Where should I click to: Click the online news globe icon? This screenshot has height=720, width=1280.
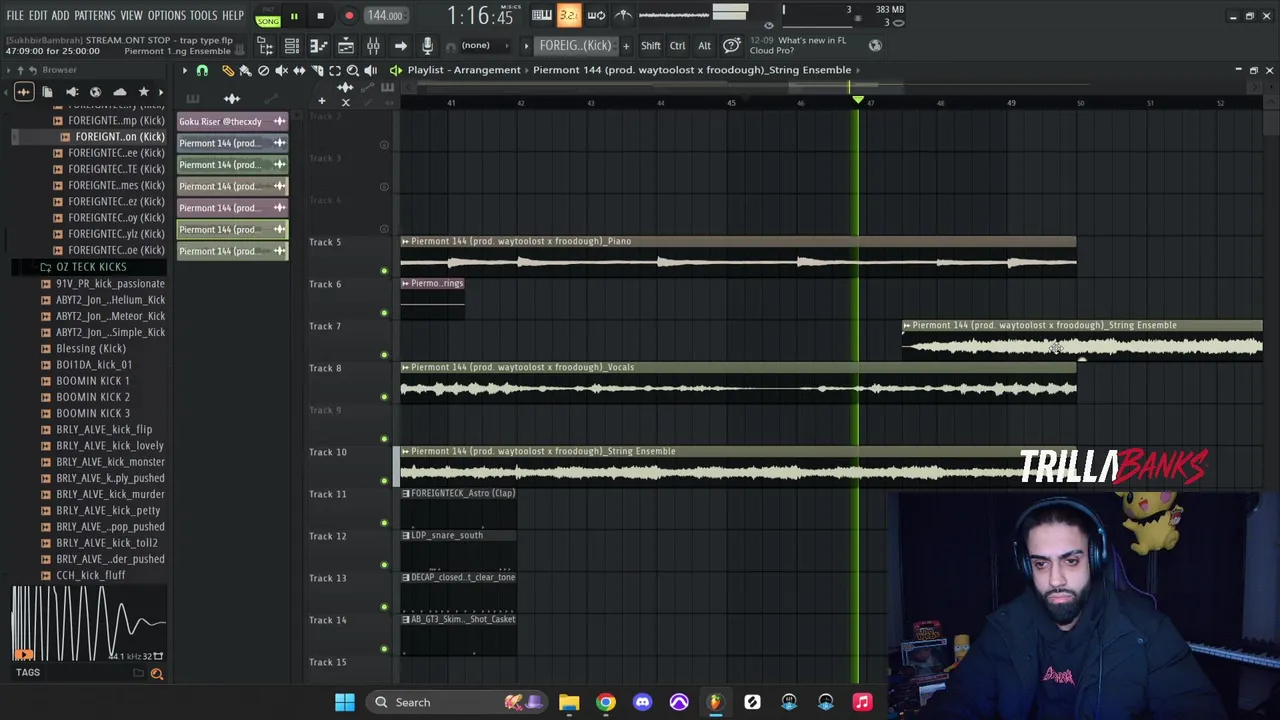tap(875, 45)
